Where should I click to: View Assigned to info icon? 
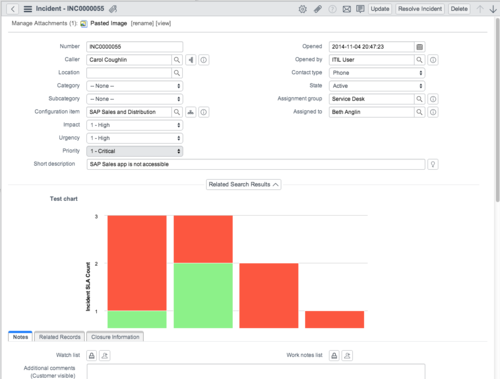click(x=433, y=112)
